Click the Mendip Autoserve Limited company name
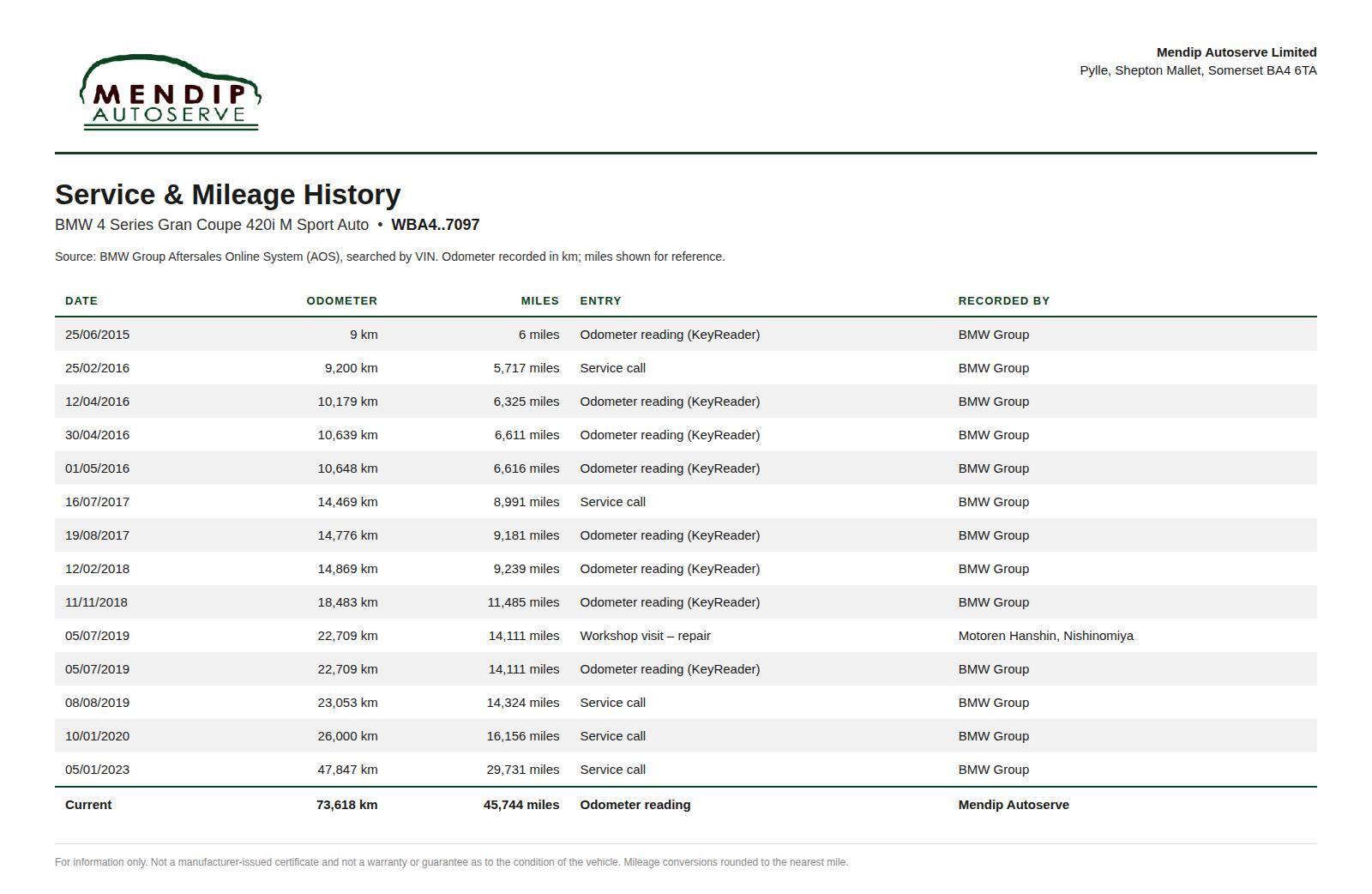 (x=1237, y=52)
